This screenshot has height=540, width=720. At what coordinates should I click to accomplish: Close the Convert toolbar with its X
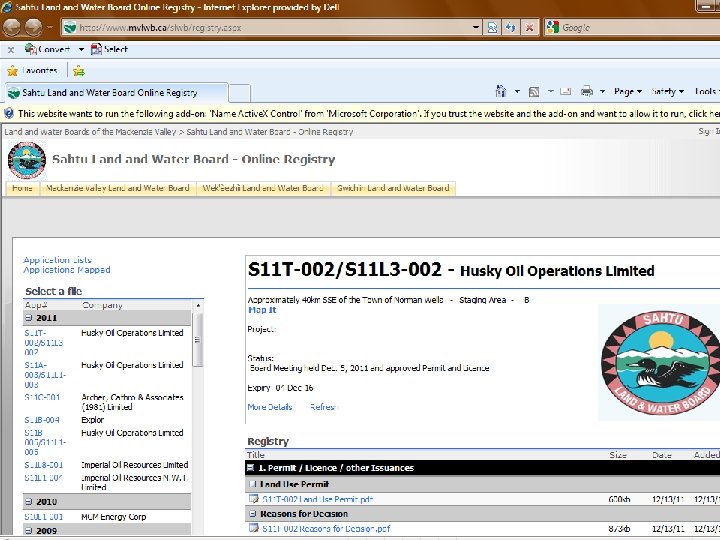point(11,50)
